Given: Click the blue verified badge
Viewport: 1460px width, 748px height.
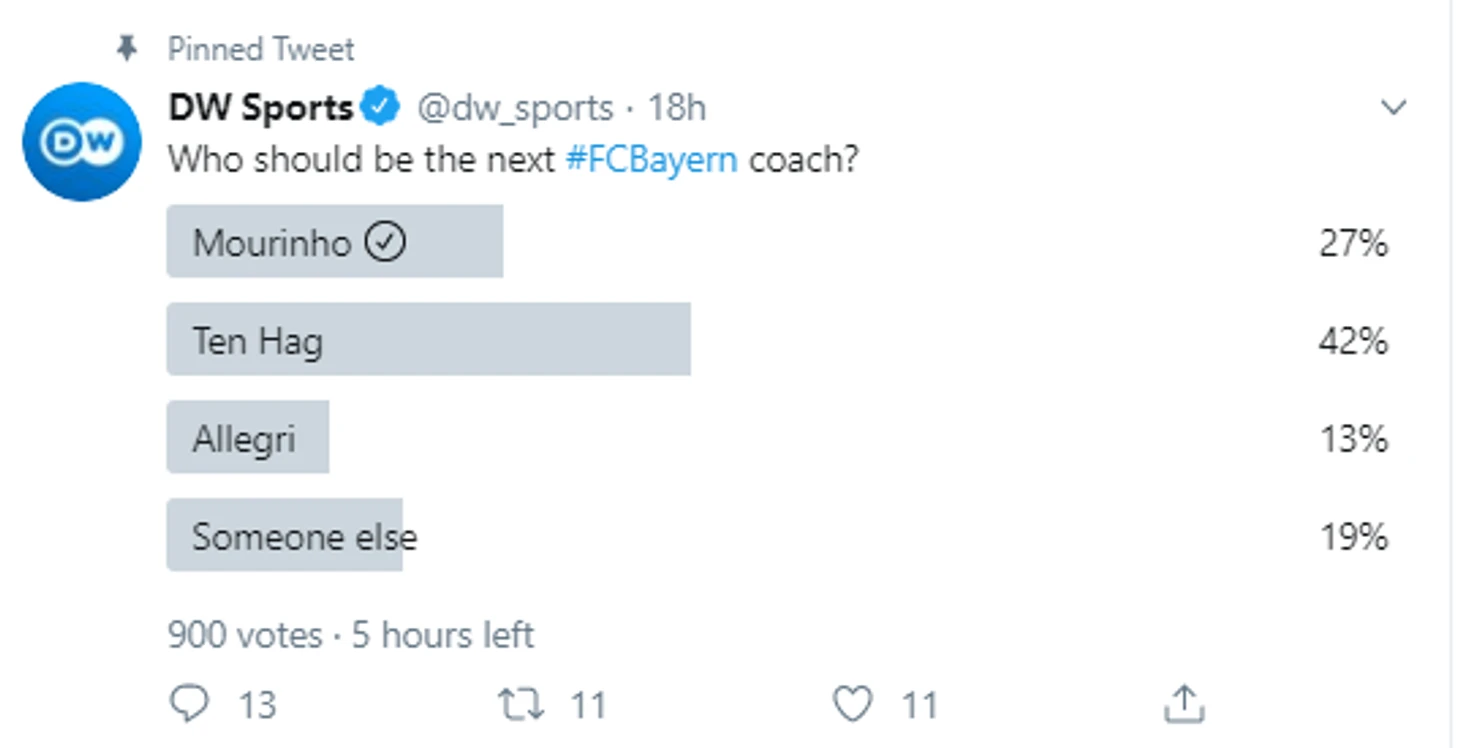Looking at the screenshot, I should tap(380, 107).
